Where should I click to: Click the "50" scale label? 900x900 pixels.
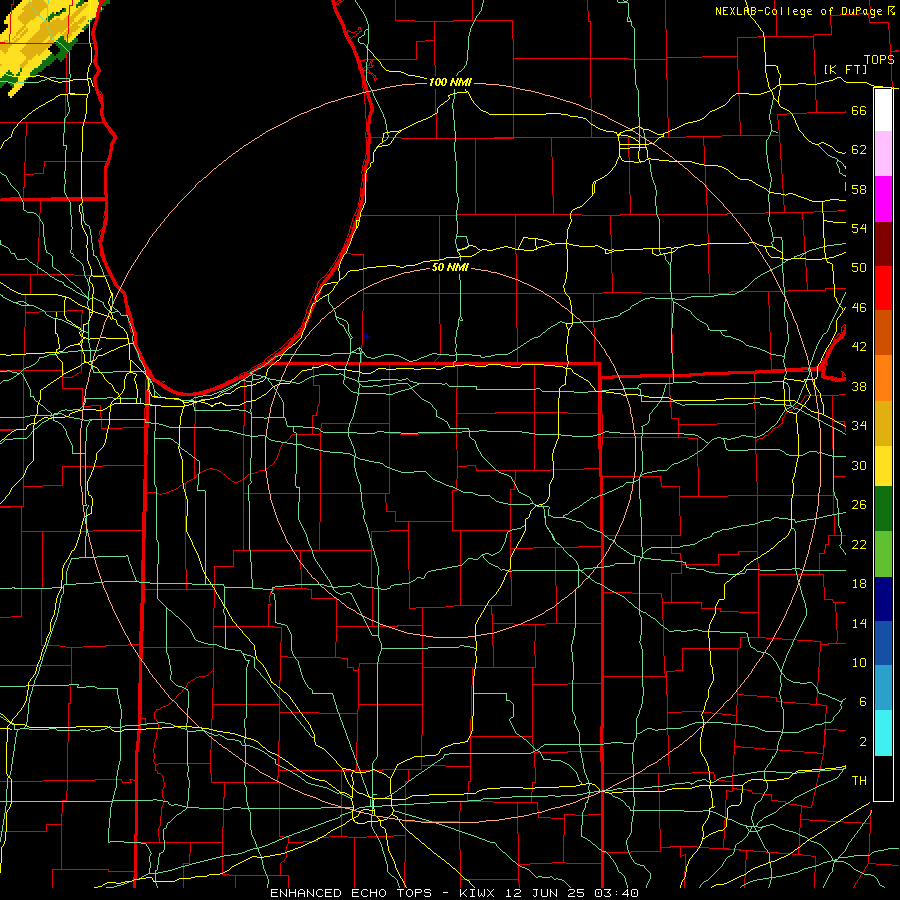click(859, 268)
